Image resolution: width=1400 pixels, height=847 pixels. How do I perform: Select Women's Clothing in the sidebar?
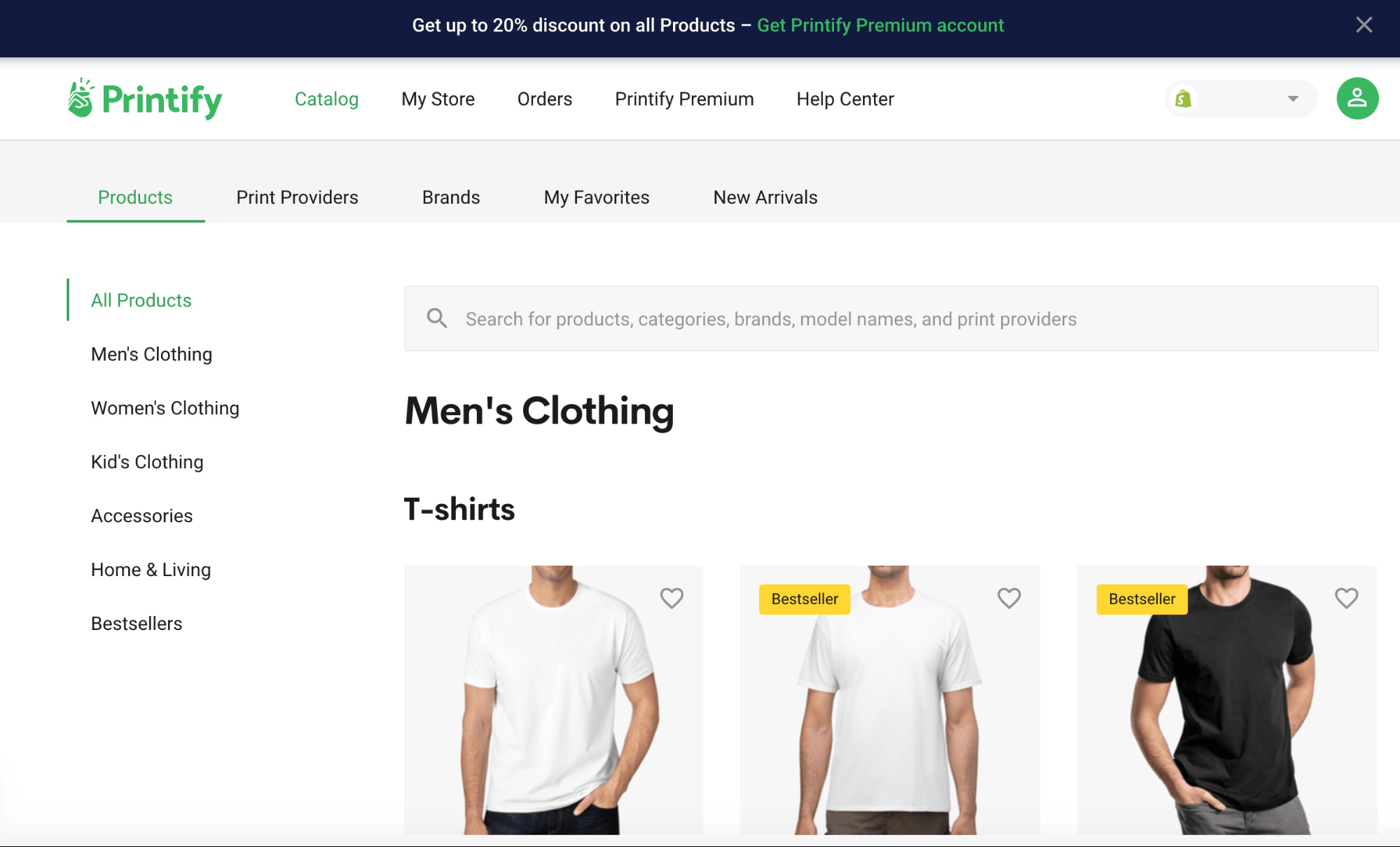(165, 407)
